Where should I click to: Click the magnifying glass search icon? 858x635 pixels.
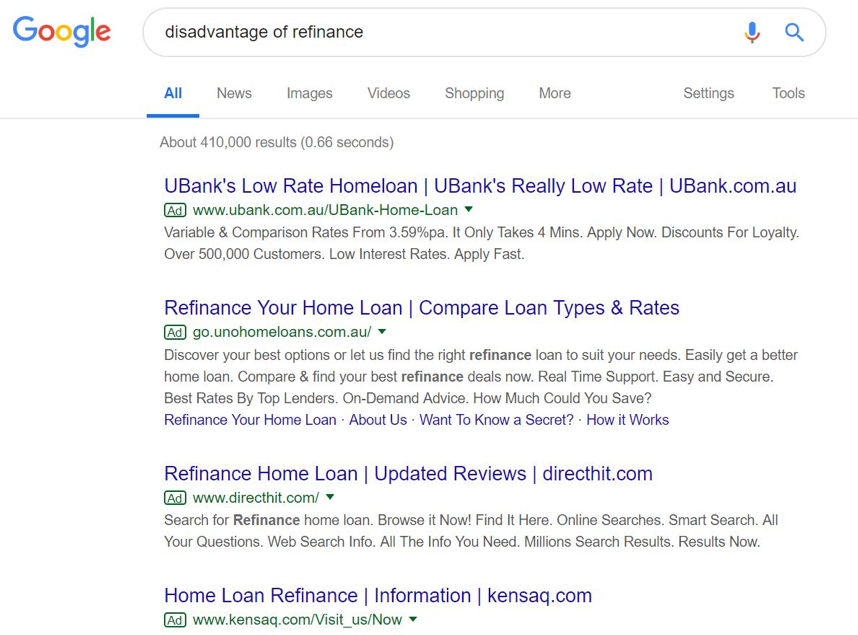(794, 31)
